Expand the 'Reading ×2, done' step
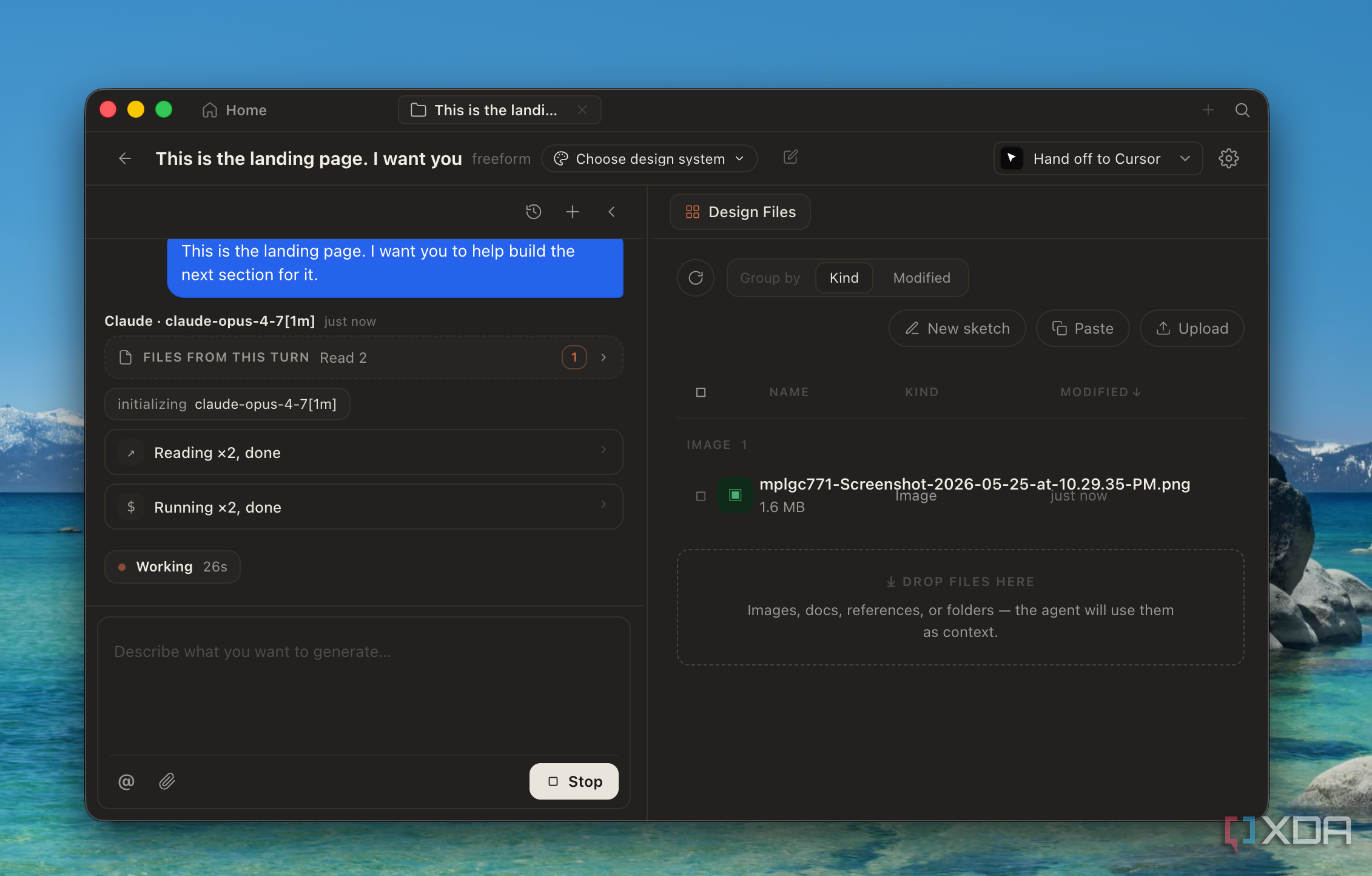 (364, 452)
